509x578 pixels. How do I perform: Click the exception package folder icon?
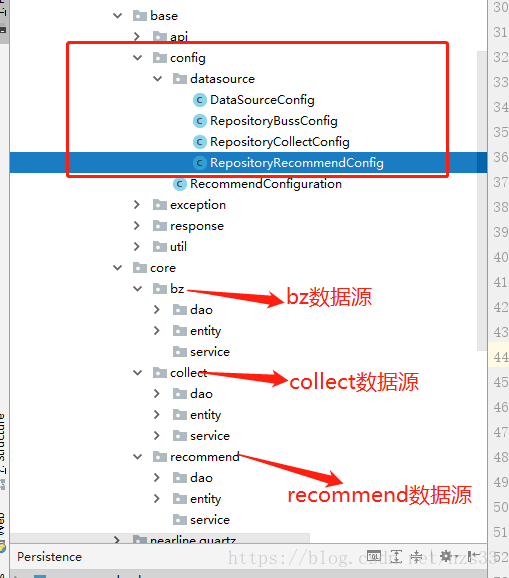(160, 205)
